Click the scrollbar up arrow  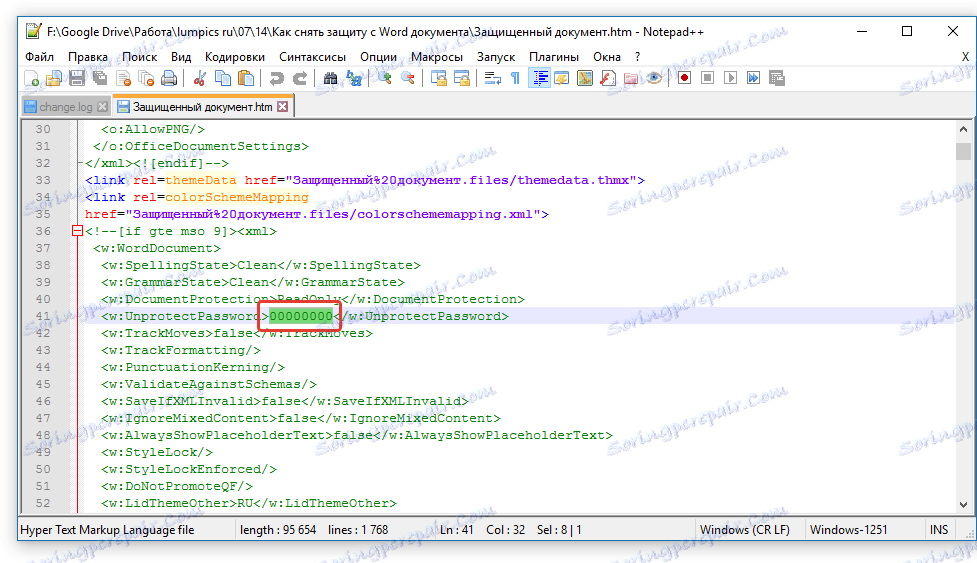click(x=963, y=130)
